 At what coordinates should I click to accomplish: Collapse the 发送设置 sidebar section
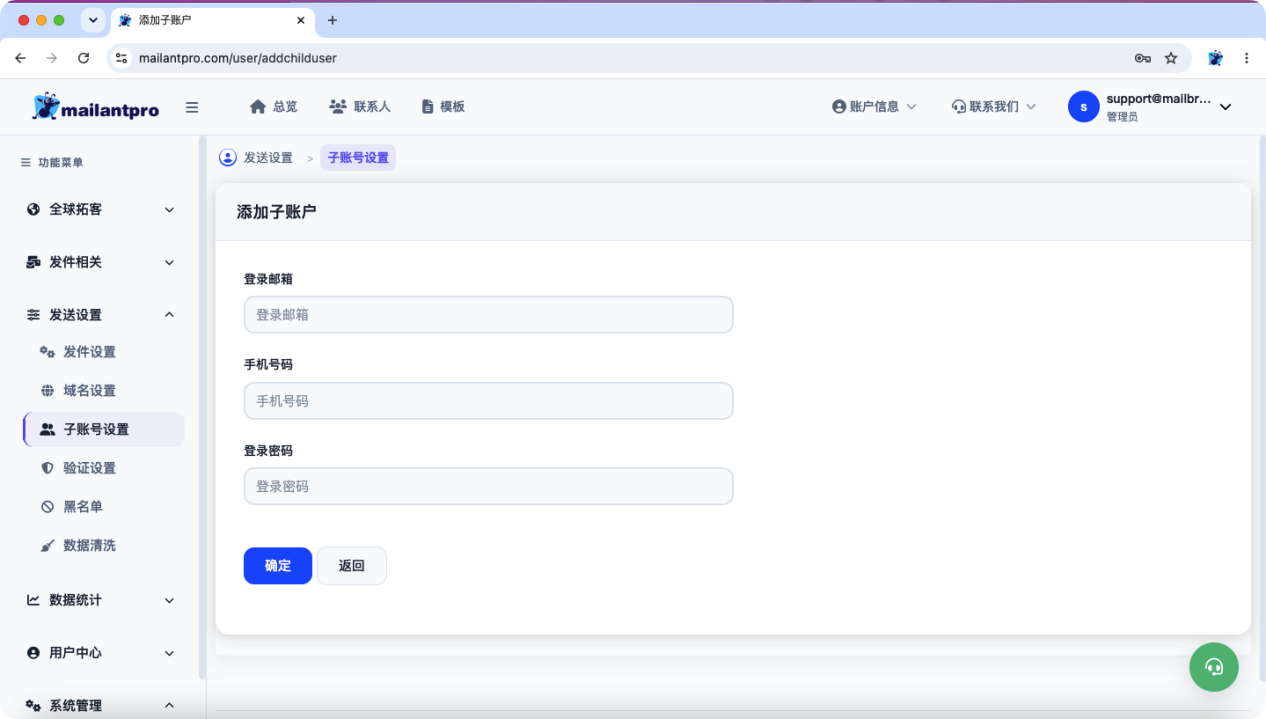pyautogui.click(x=100, y=314)
